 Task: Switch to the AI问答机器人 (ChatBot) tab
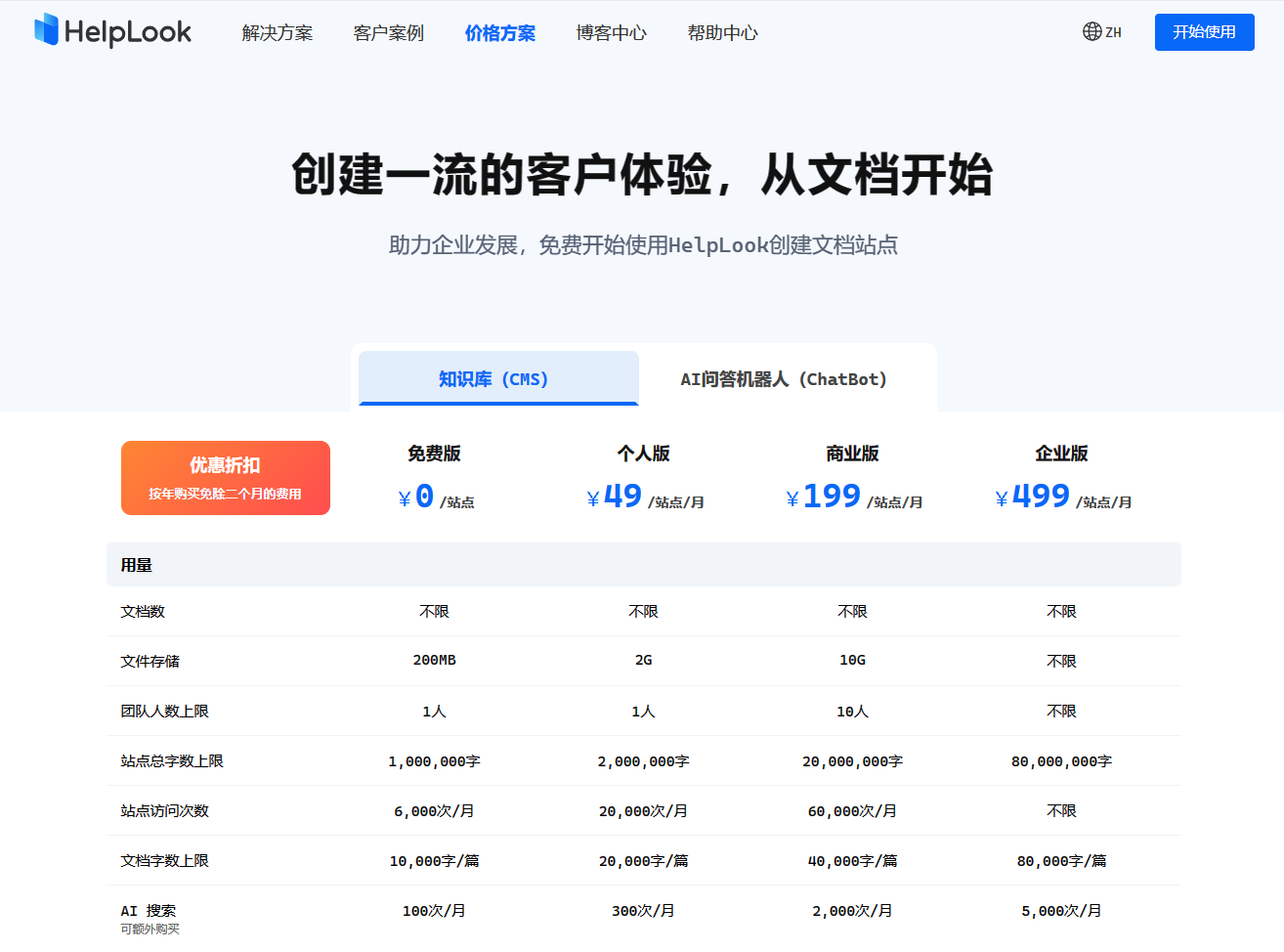pos(787,379)
